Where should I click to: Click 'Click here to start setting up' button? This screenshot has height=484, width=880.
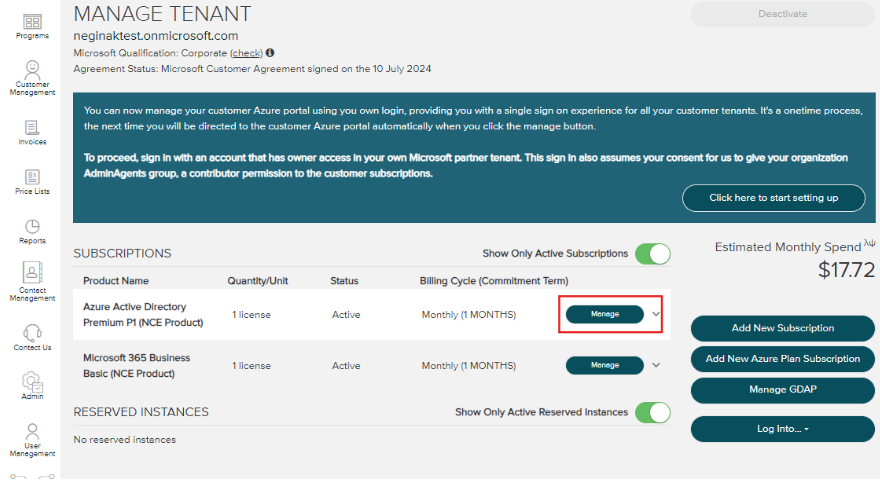click(x=773, y=198)
